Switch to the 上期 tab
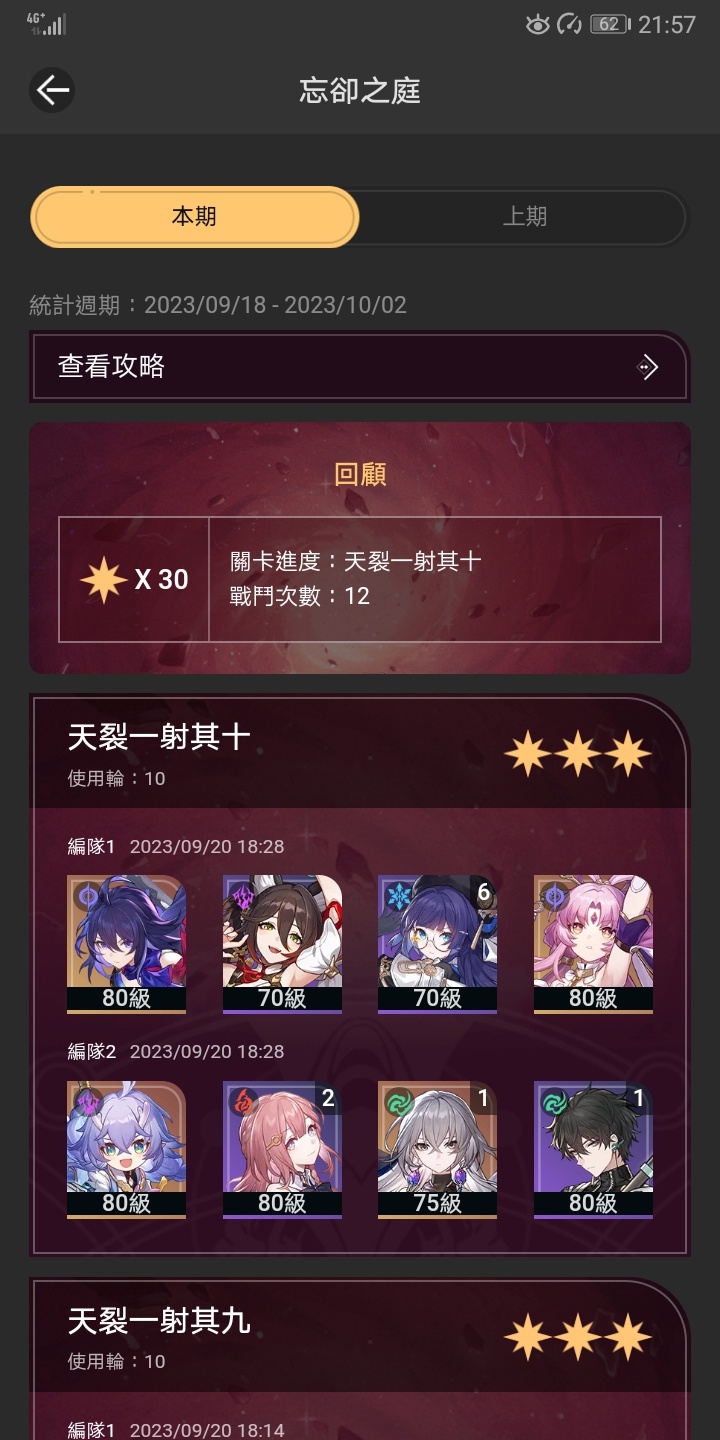Image resolution: width=720 pixels, height=1440 pixels. coord(524,216)
